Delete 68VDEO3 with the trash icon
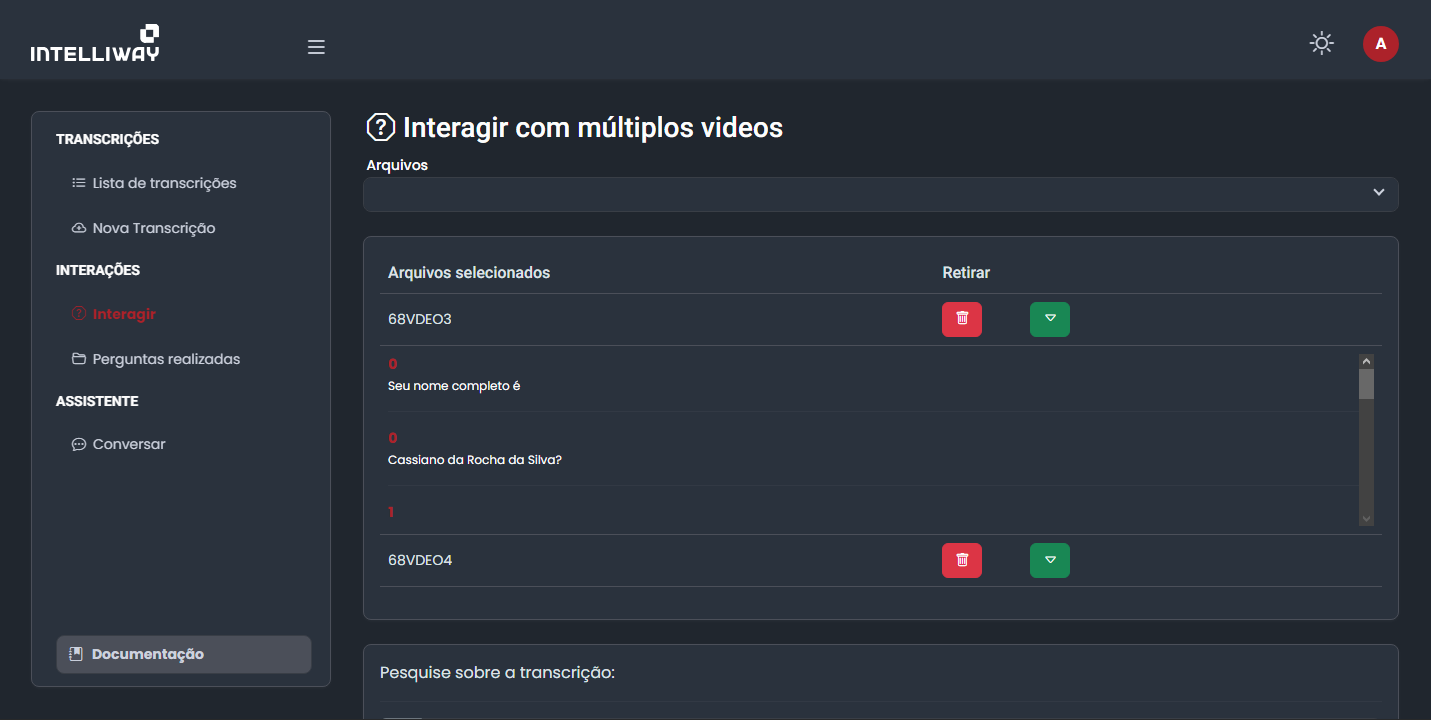Screen dimensions: 1431x720 961,319
